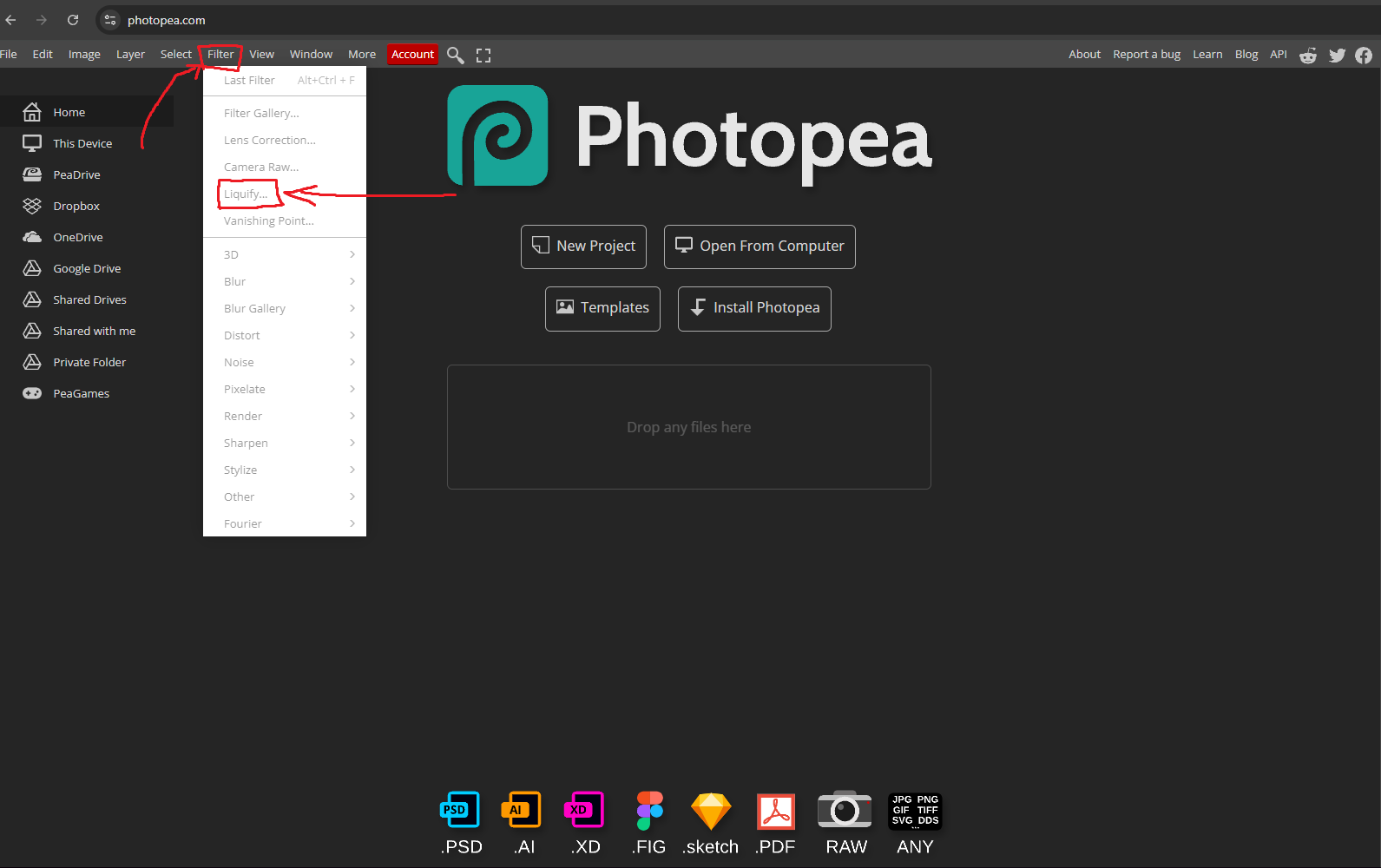Click the Templates button
Viewport: 1381px width, 868px height.
click(602, 308)
